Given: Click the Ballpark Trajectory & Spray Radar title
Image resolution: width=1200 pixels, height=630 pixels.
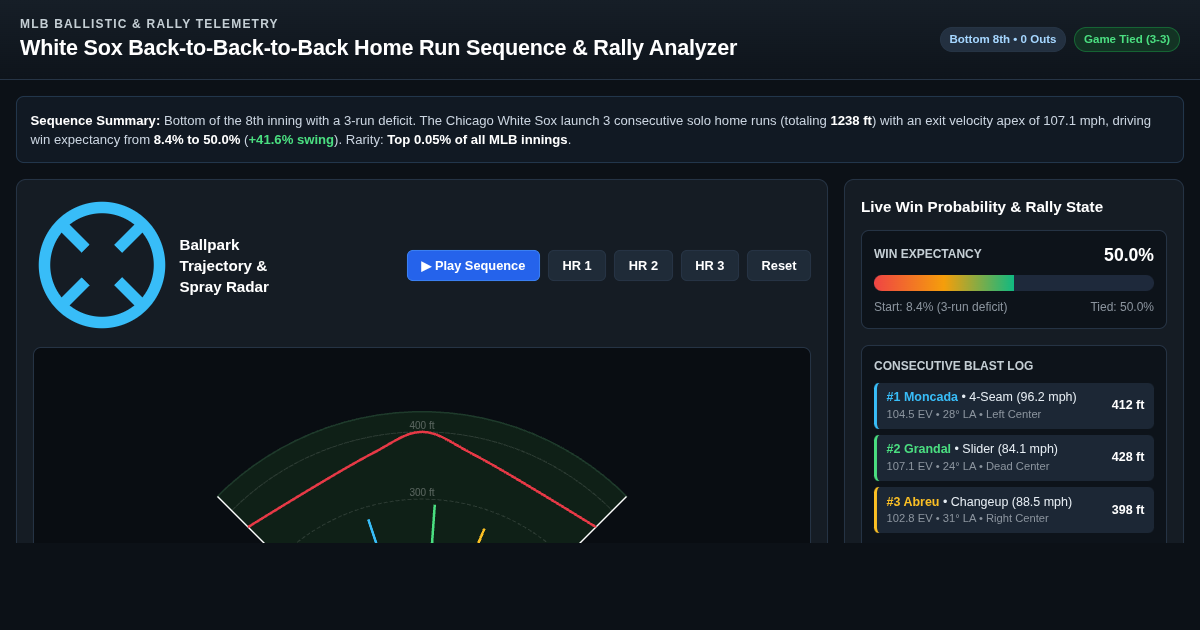Looking at the screenshot, I should (x=224, y=265).
